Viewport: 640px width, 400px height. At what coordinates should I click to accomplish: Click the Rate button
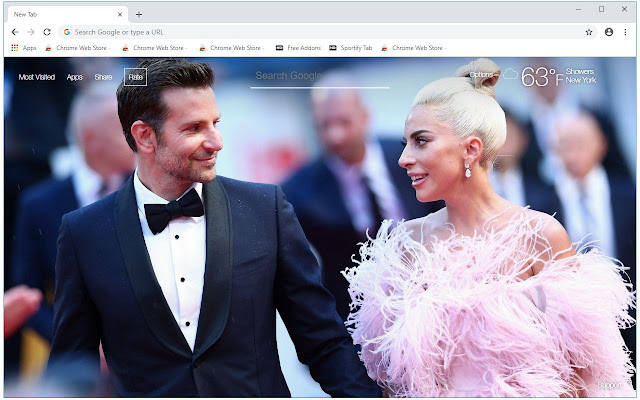click(x=136, y=77)
